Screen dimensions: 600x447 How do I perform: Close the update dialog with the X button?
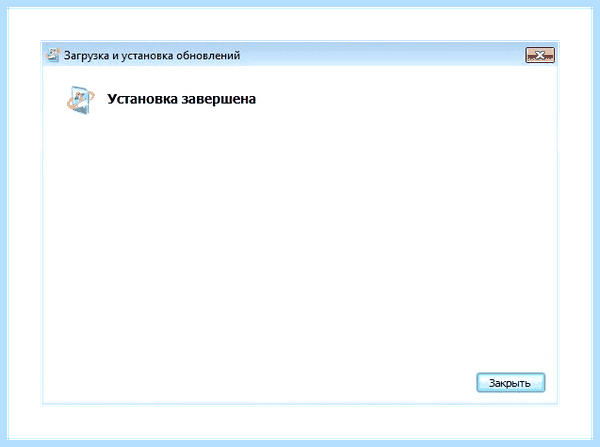pyautogui.click(x=540, y=55)
